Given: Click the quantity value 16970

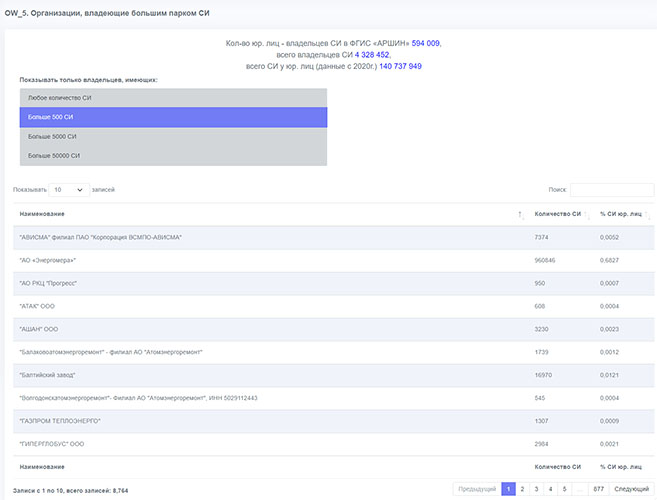Looking at the screenshot, I should pyautogui.click(x=543, y=376).
